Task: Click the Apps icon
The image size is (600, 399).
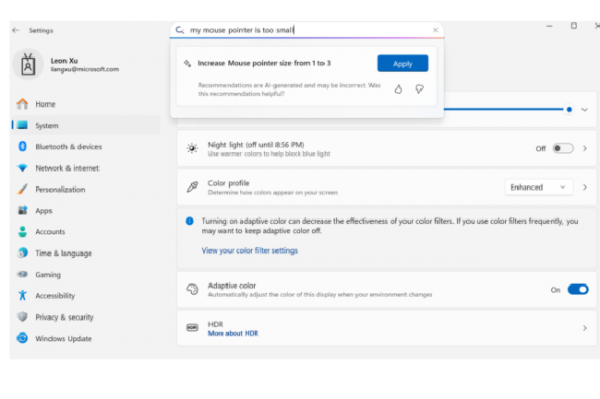Action: (22, 210)
